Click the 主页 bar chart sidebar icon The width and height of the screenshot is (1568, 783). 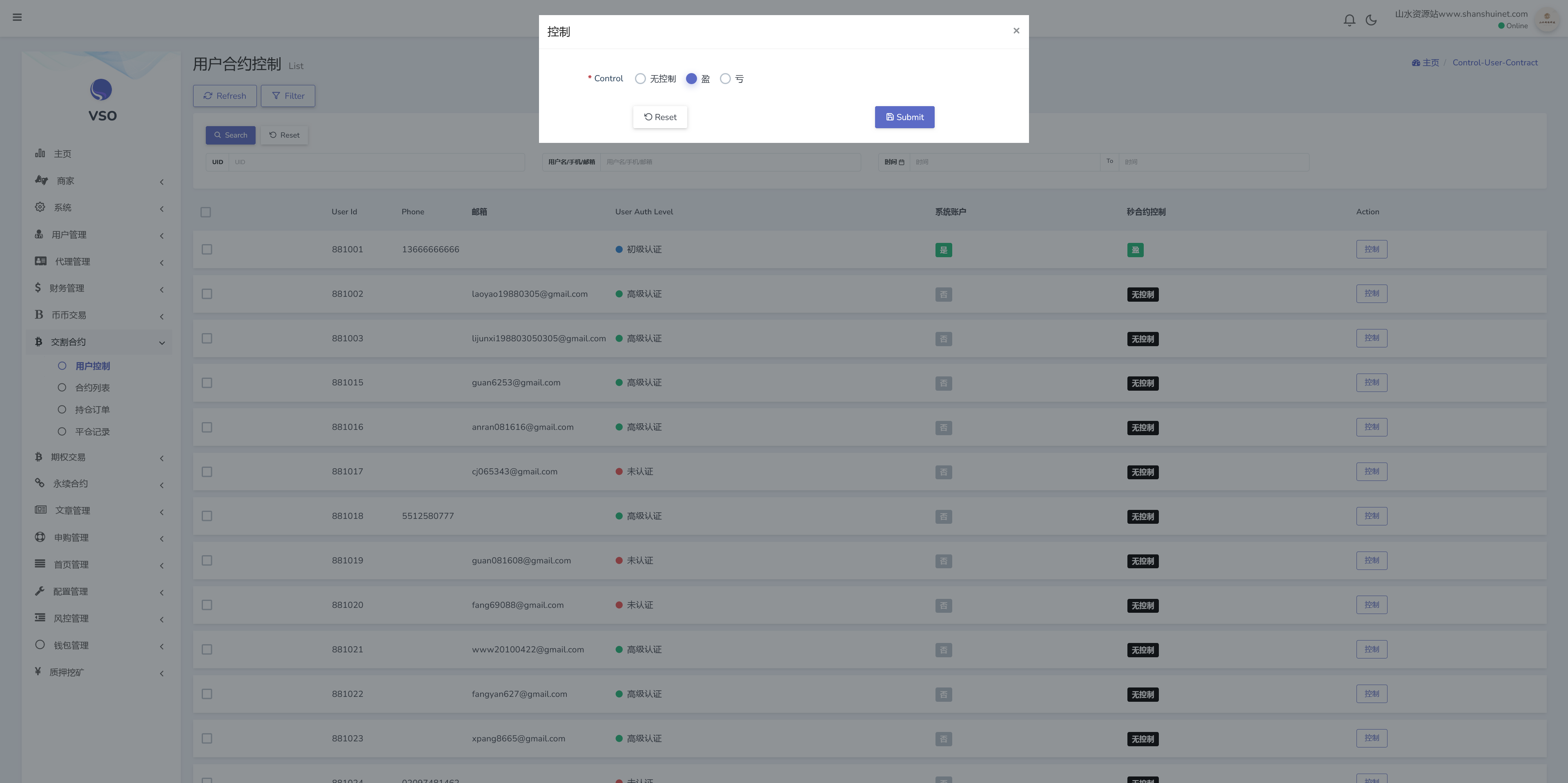pos(40,153)
